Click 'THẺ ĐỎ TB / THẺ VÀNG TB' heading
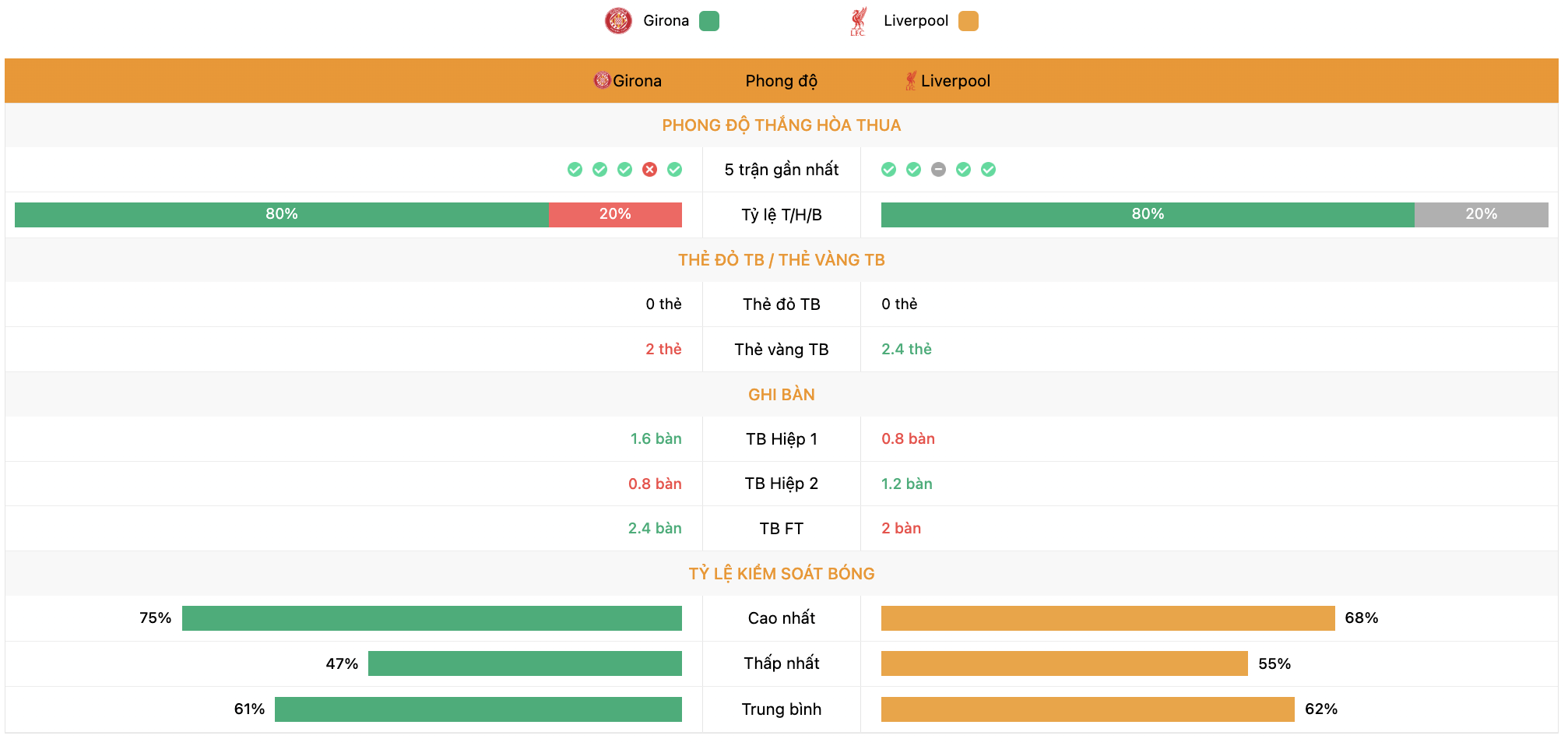This screenshot has width=1568, height=746. (781, 260)
